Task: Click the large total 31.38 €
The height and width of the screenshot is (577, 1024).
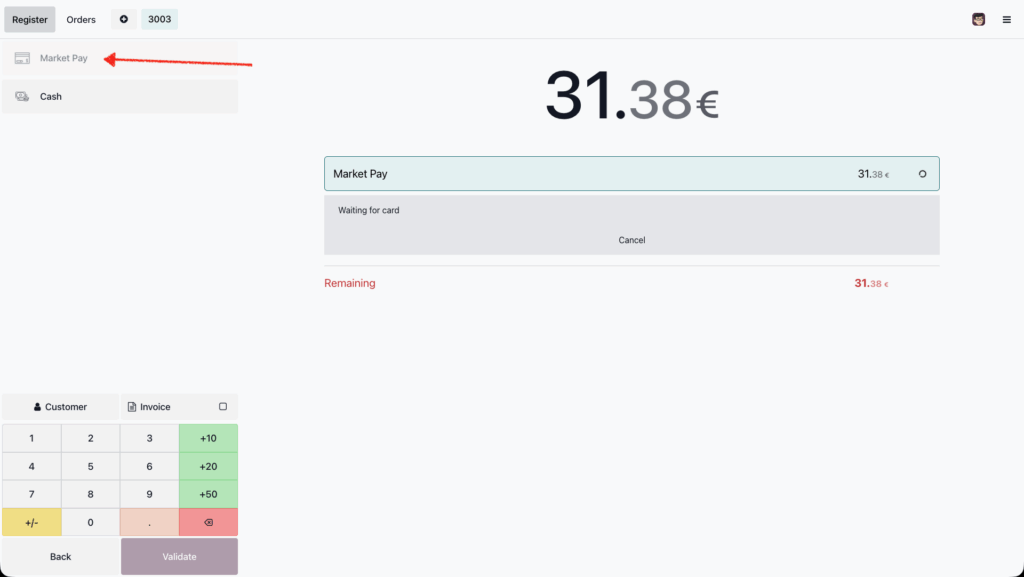Action: click(x=632, y=97)
